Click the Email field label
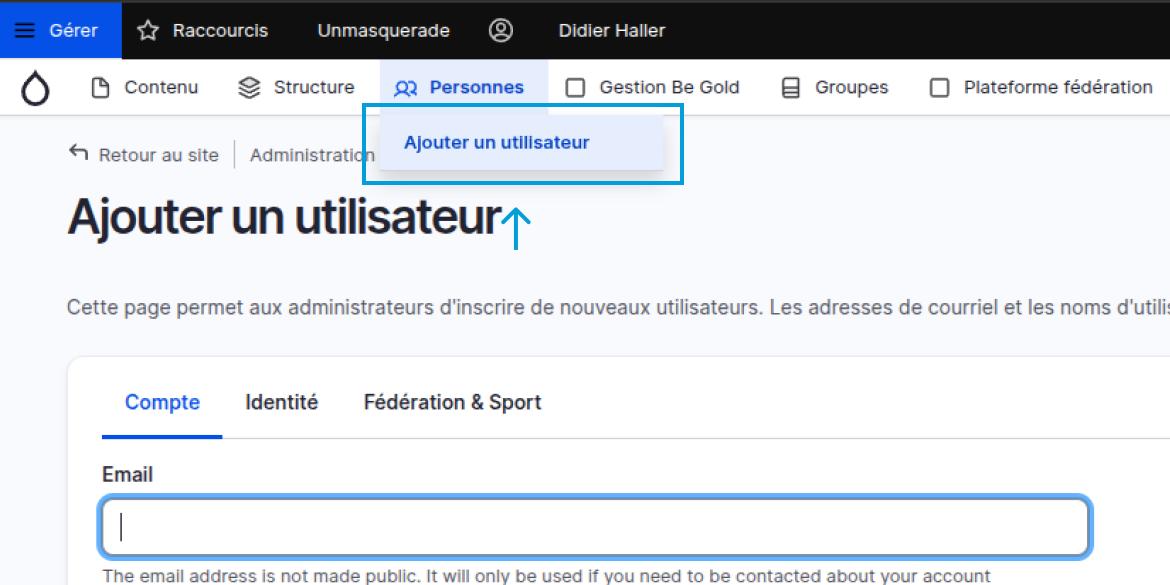 point(127,474)
